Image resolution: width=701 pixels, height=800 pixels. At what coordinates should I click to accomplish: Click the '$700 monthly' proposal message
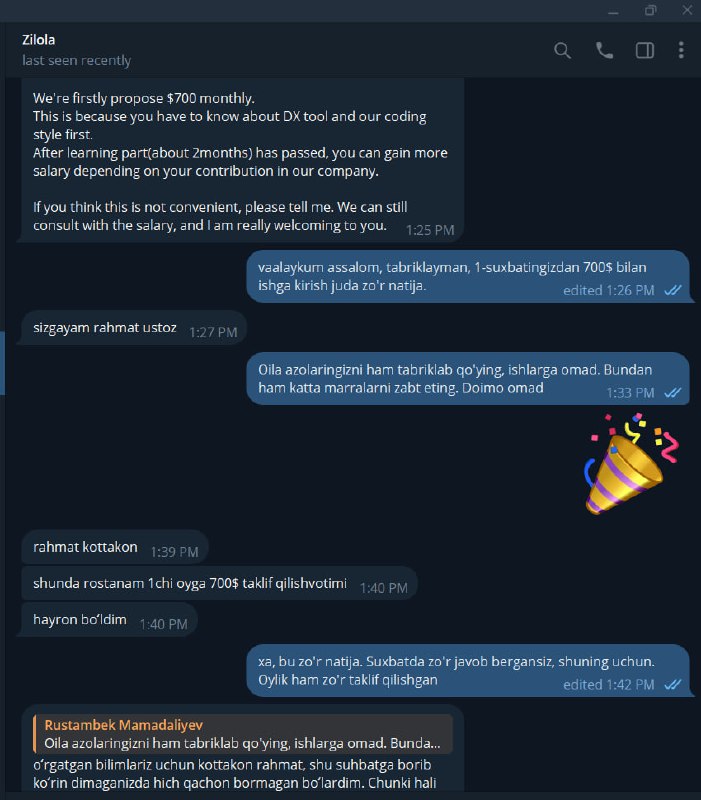[242, 160]
